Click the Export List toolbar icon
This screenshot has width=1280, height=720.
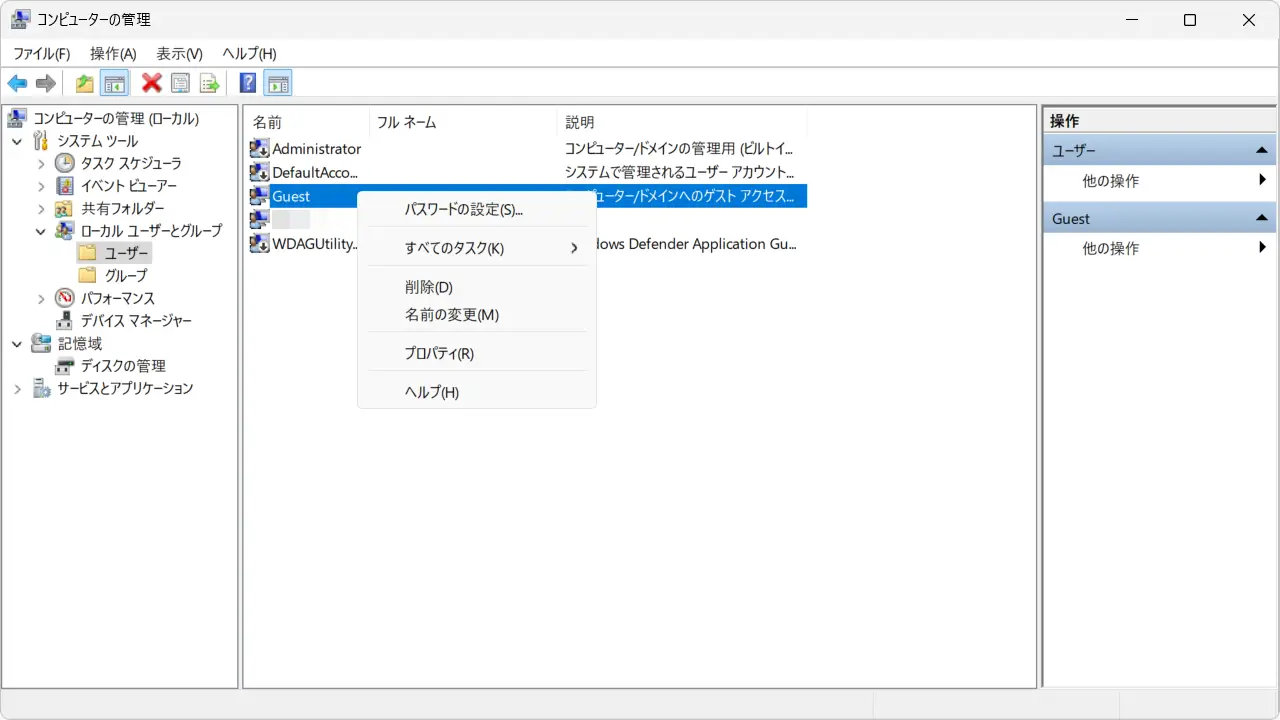[x=209, y=83]
